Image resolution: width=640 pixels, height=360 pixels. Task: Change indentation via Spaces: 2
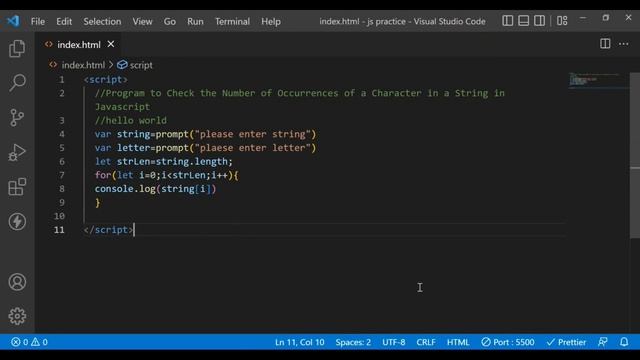[x=353, y=342]
